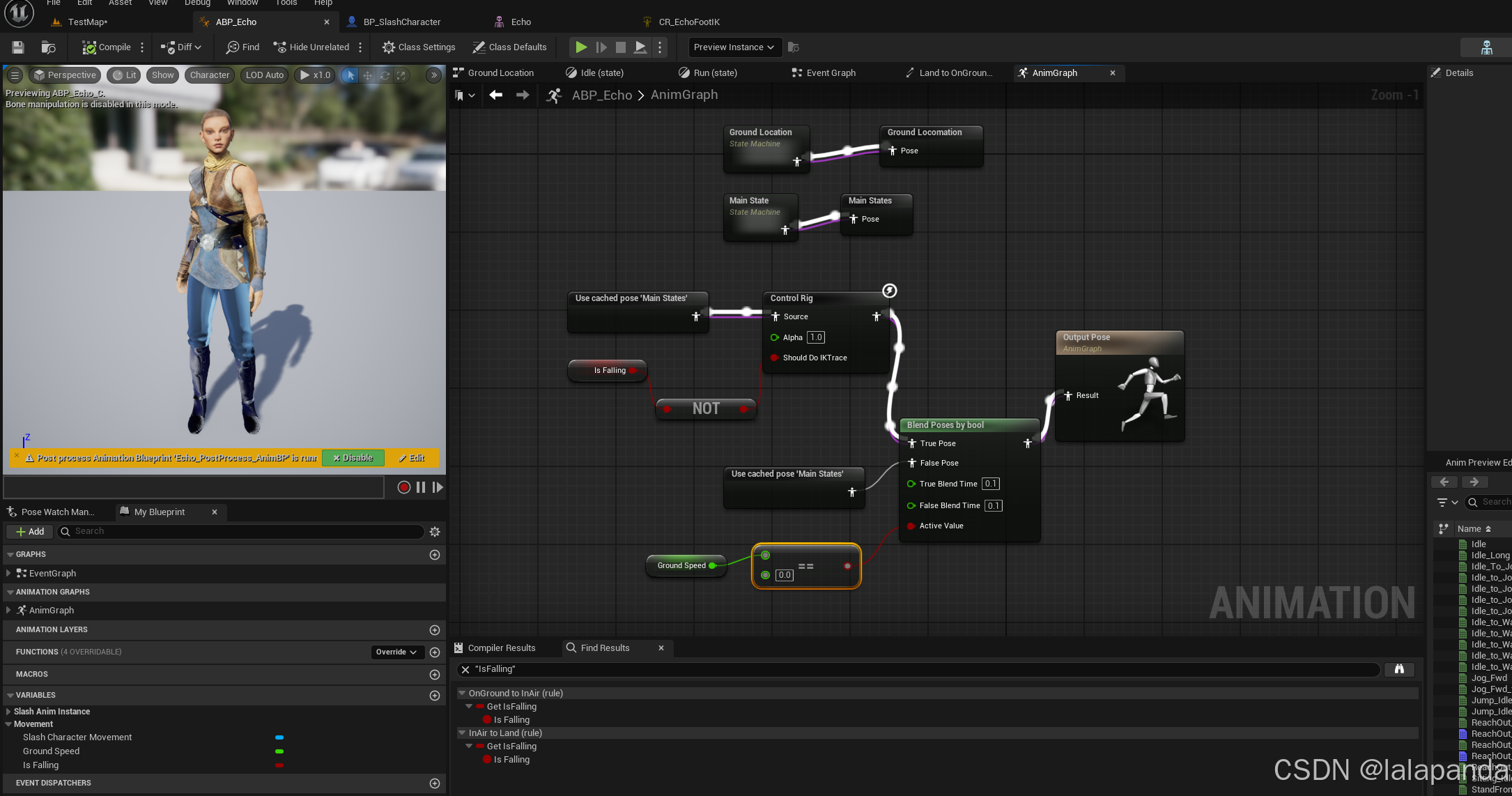Image resolution: width=1512 pixels, height=796 pixels.
Task: Toggle the Active Value pin checkbox
Action: 911,526
